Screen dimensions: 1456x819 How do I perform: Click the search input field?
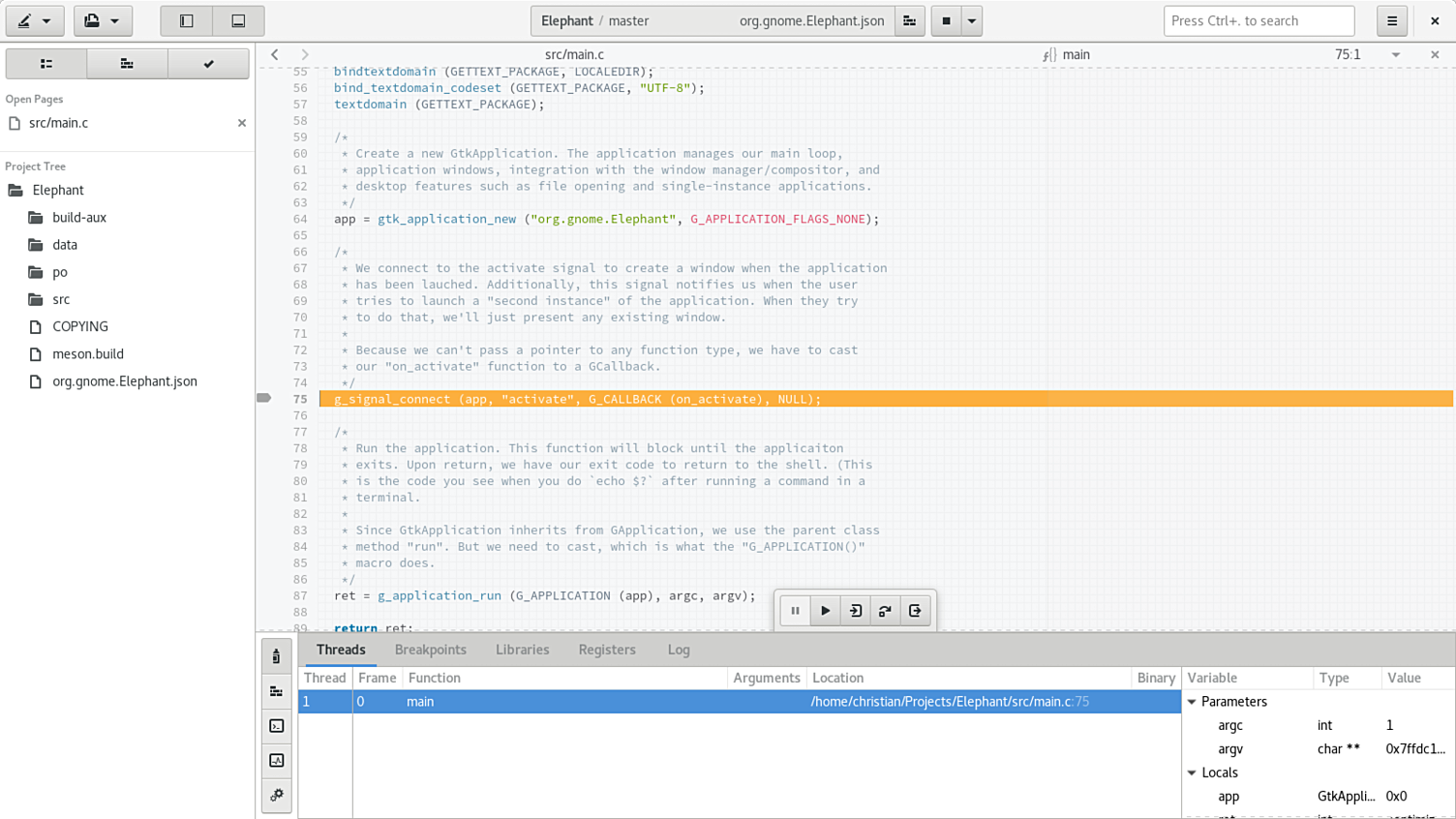(x=1259, y=20)
